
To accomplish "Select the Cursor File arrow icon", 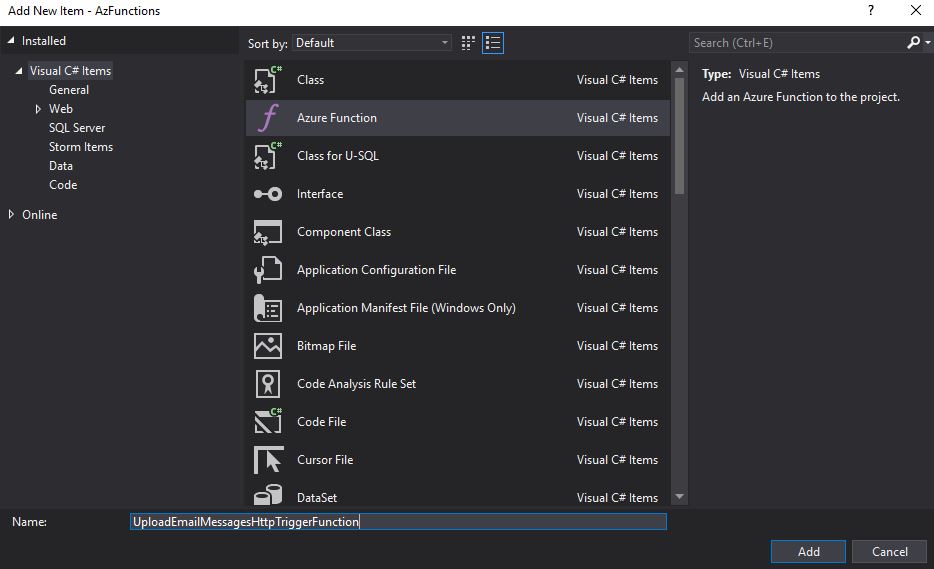I will (x=268, y=459).
